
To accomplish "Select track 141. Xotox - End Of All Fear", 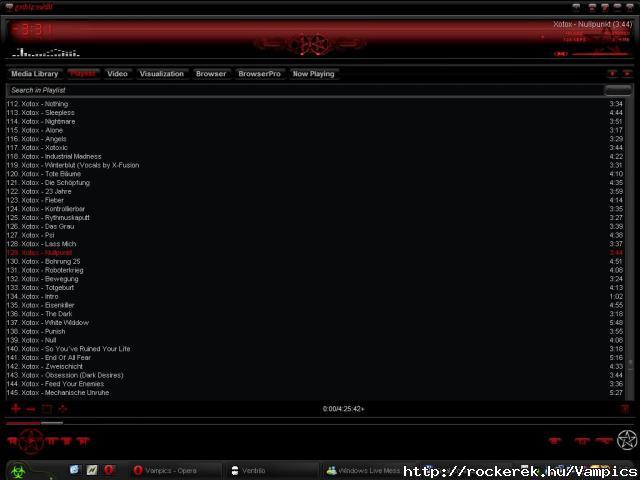I will click(314, 358).
